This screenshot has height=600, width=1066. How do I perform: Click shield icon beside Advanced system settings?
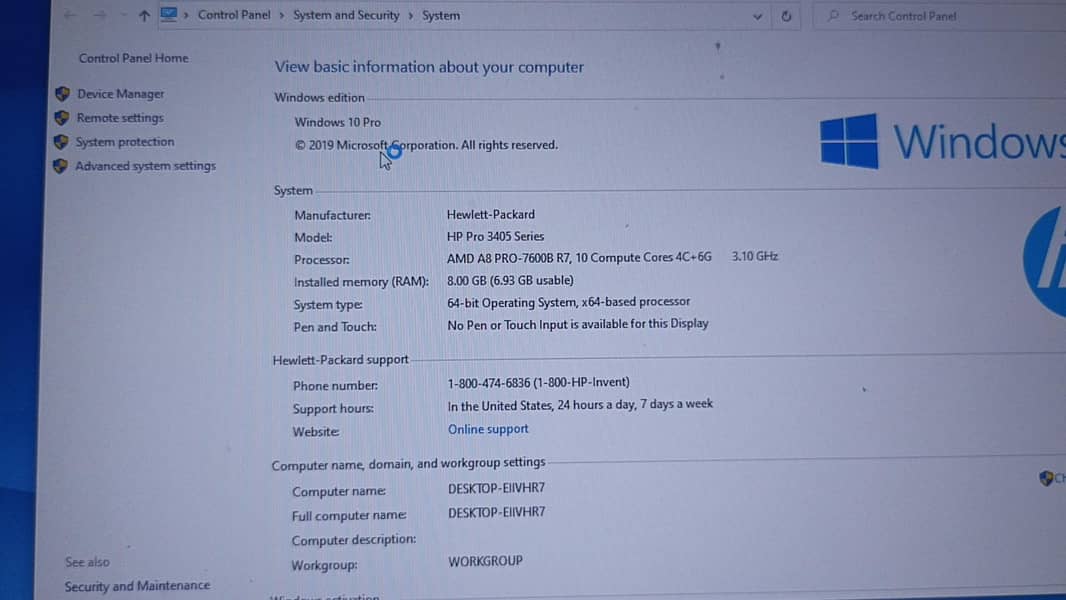[x=61, y=166]
